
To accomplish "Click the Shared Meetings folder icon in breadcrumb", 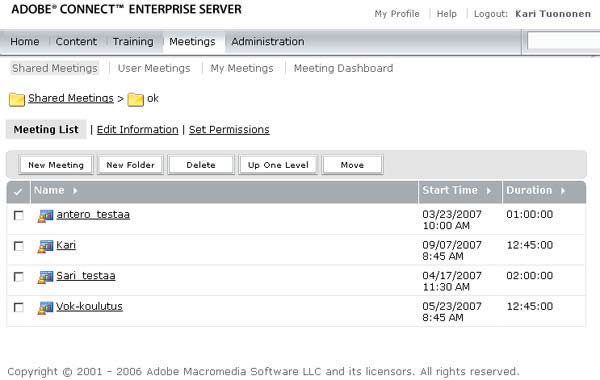I will (x=17, y=99).
